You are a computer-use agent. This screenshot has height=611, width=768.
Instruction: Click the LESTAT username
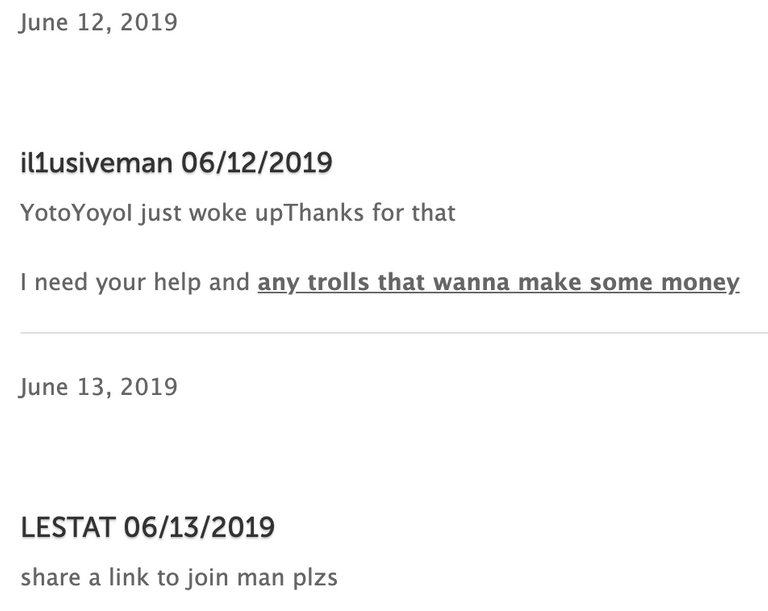68,527
